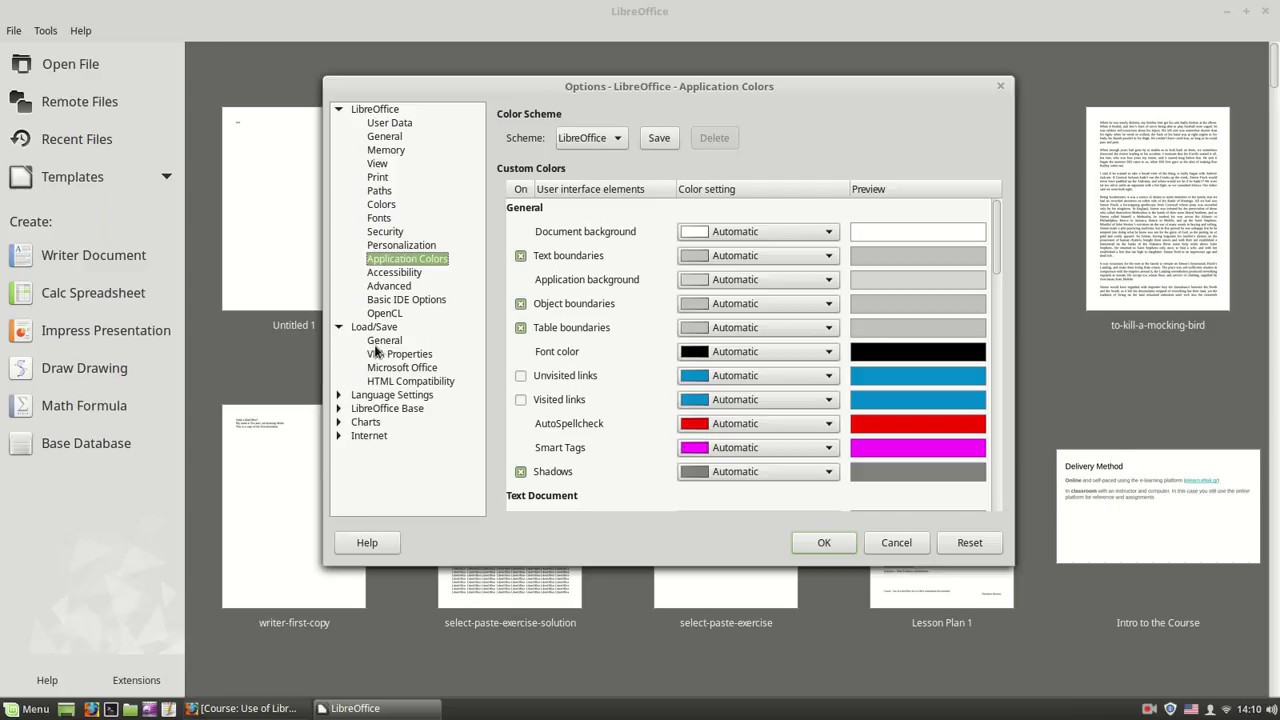Click the screen recorder tray icon
The width and height of the screenshot is (1280, 720).
pyautogui.click(x=1150, y=709)
